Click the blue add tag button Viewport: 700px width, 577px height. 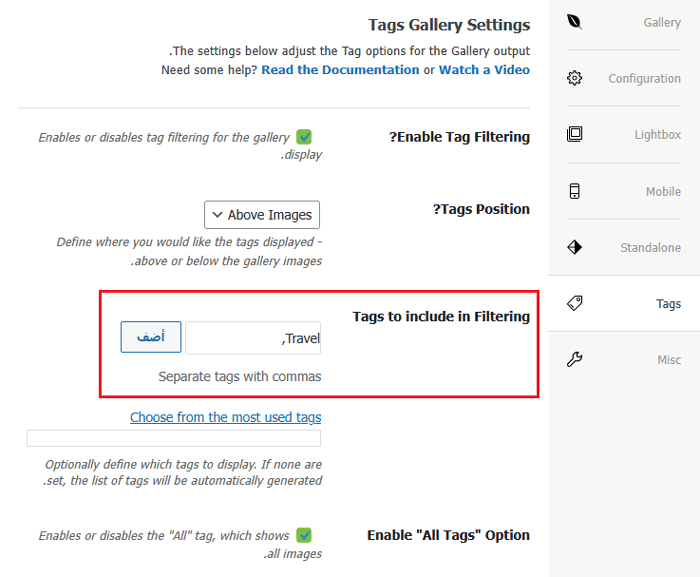coord(151,337)
